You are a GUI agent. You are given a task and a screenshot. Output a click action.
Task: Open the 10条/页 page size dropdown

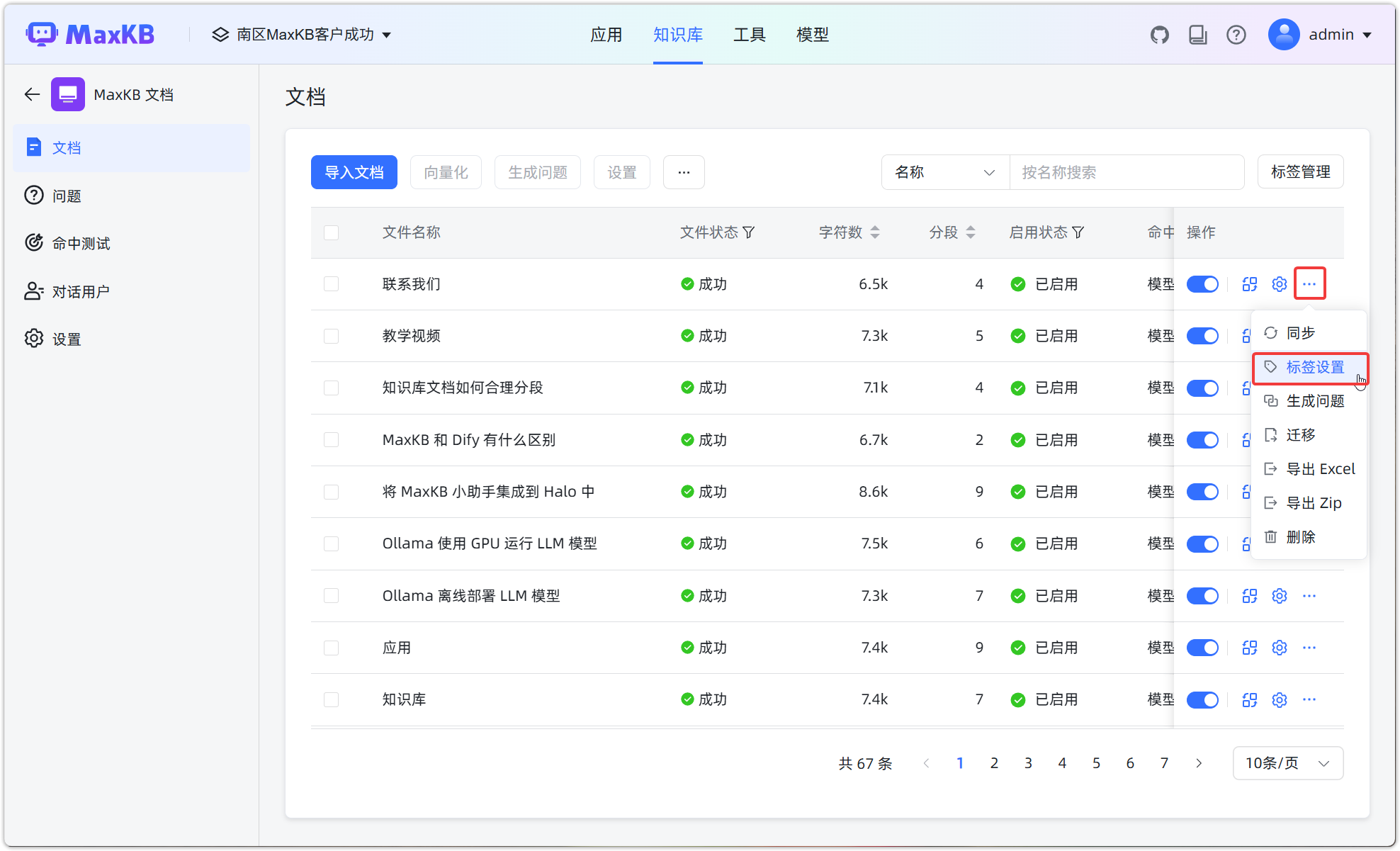coord(1287,763)
